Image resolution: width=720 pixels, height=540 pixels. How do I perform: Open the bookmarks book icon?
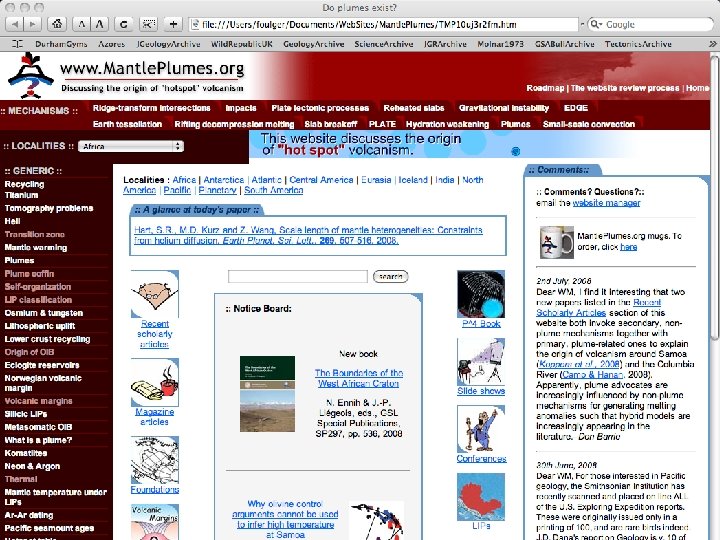[17, 44]
